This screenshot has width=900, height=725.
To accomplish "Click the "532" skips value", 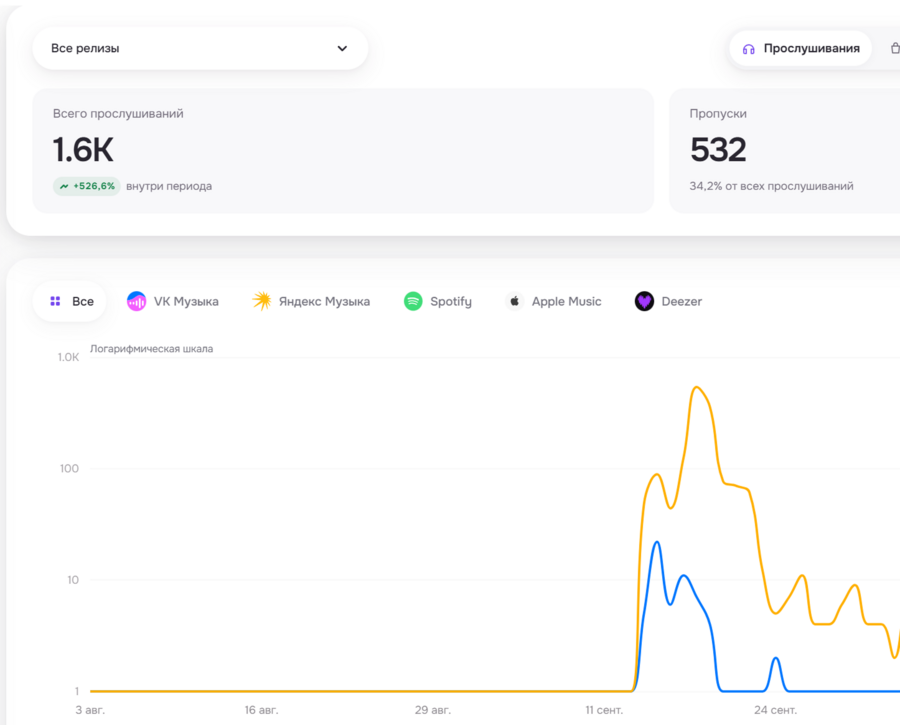I will click(x=718, y=149).
